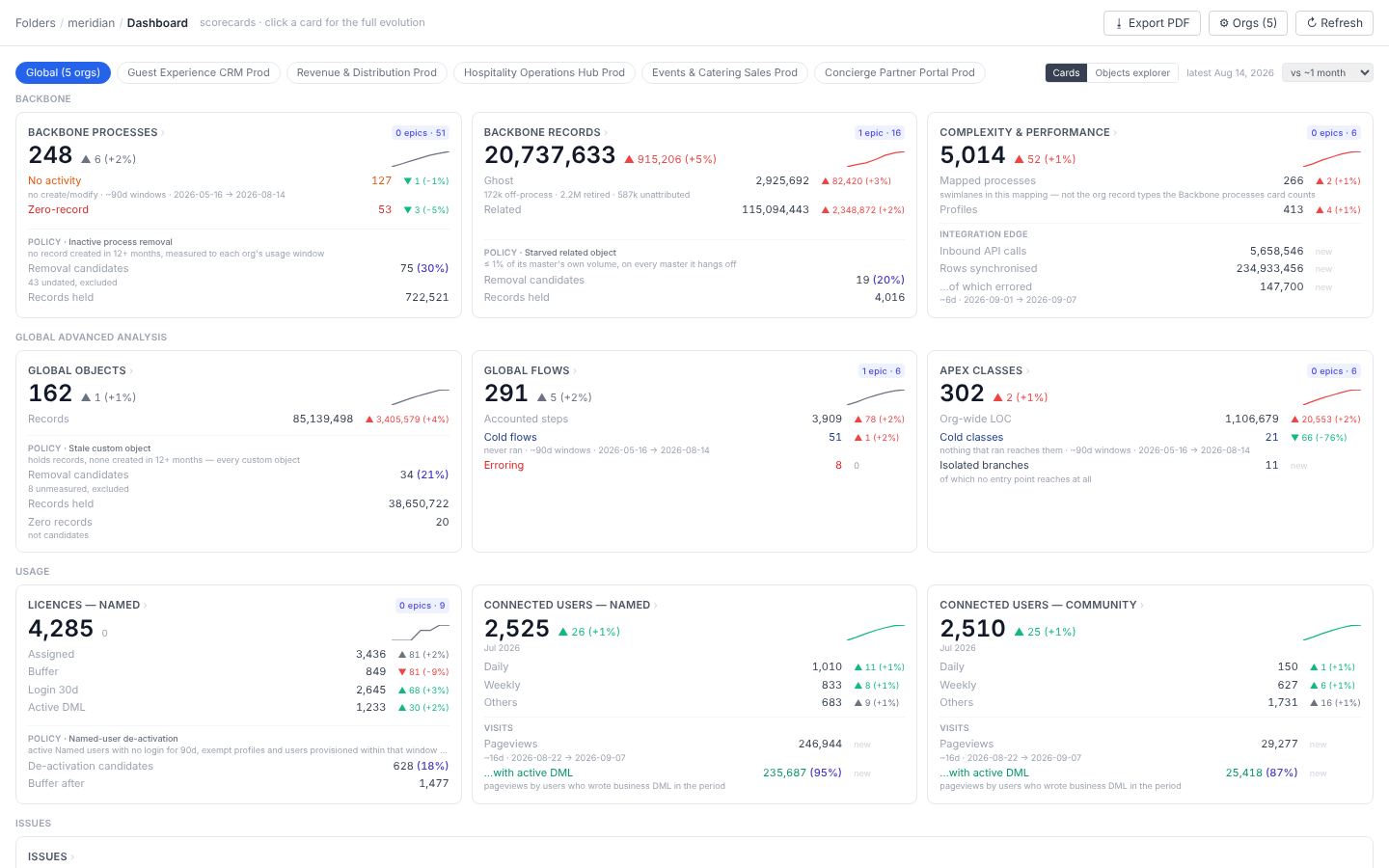Click the 147,700 errored rows value
The height and width of the screenshot is (868, 1389).
pyautogui.click(x=1281, y=286)
